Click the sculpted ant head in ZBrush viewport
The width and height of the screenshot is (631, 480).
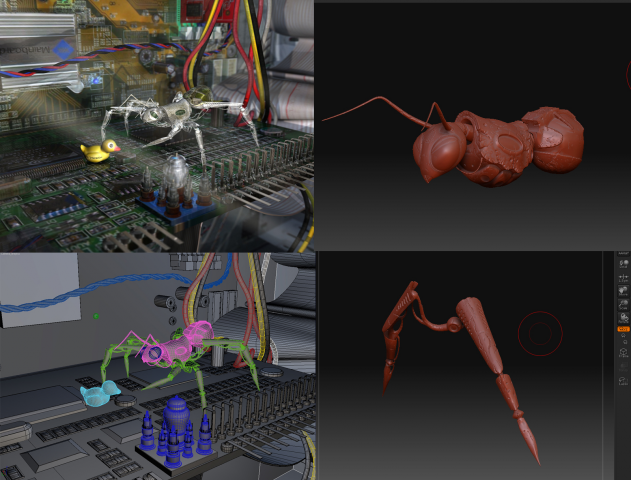(439, 151)
